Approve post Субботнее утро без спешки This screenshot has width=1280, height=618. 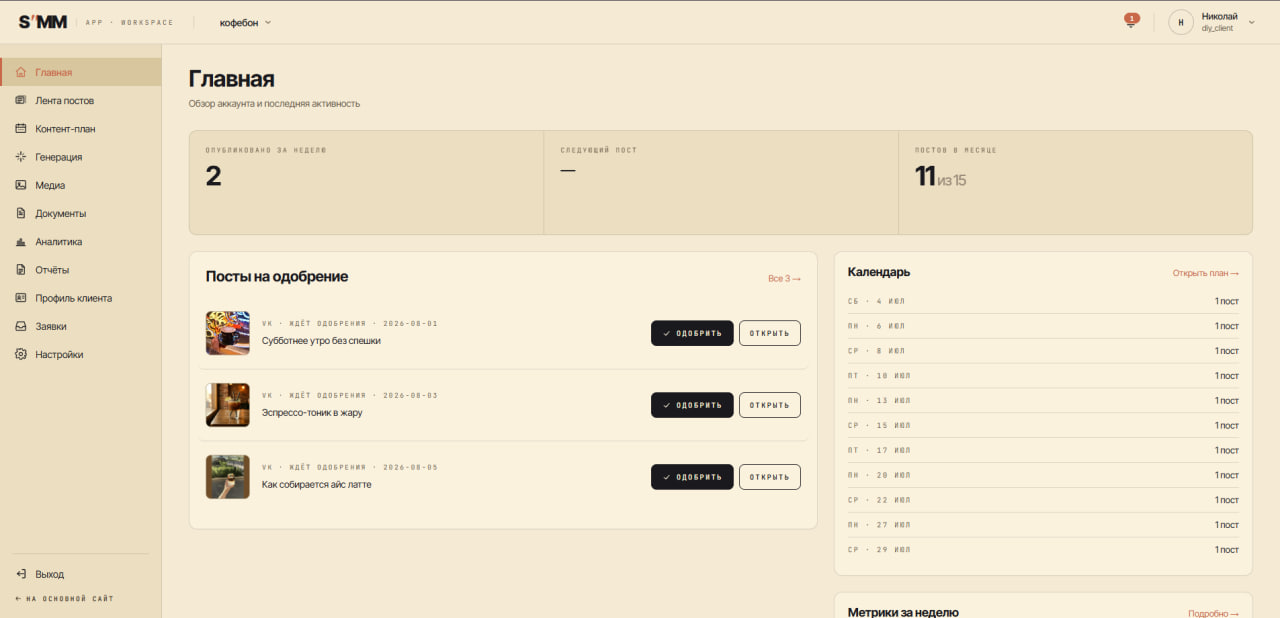(x=692, y=333)
